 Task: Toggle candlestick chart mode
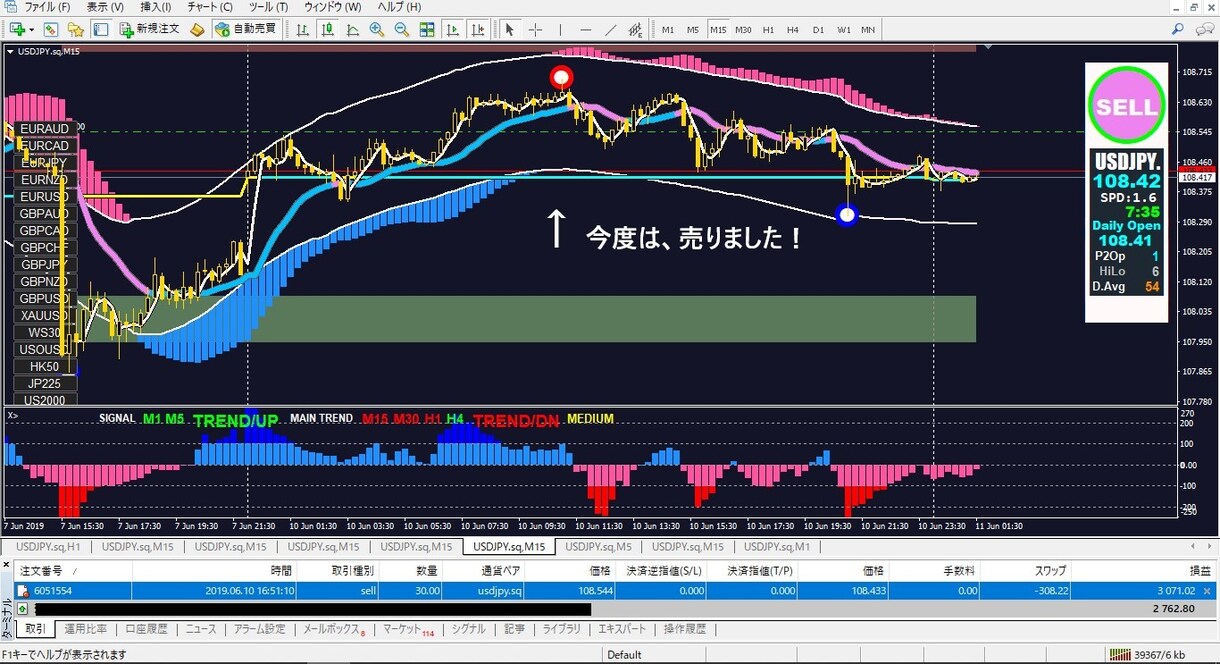pyautogui.click(x=328, y=29)
